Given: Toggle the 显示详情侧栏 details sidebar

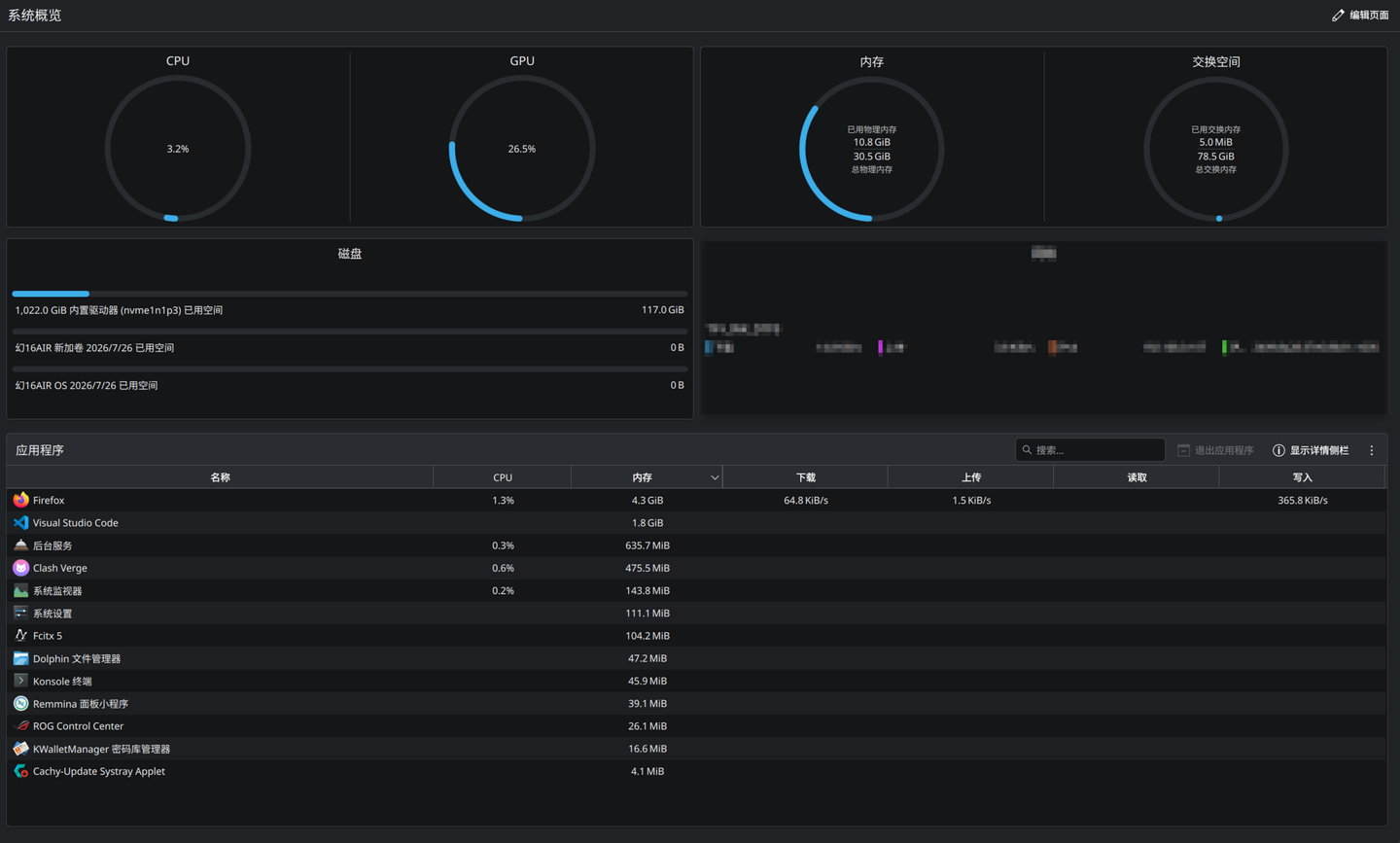Looking at the screenshot, I should [x=1311, y=450].
